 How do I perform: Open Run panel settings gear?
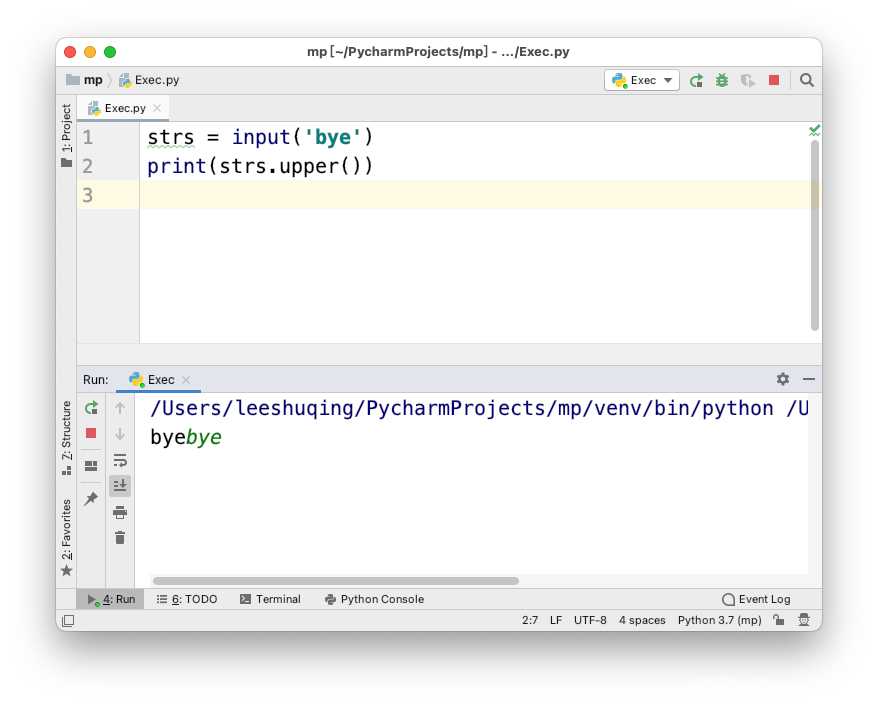click(783, 379)
